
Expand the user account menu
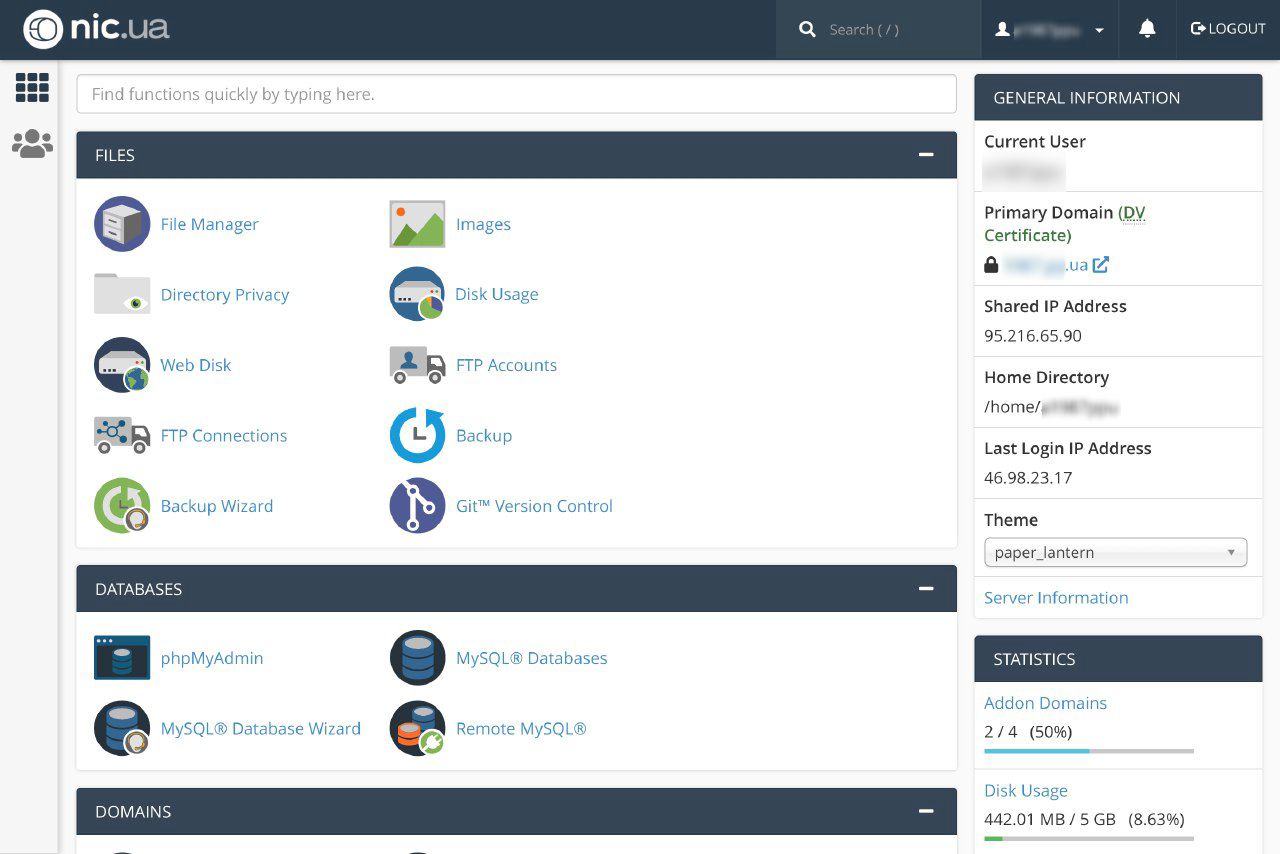coord(1050,30)
